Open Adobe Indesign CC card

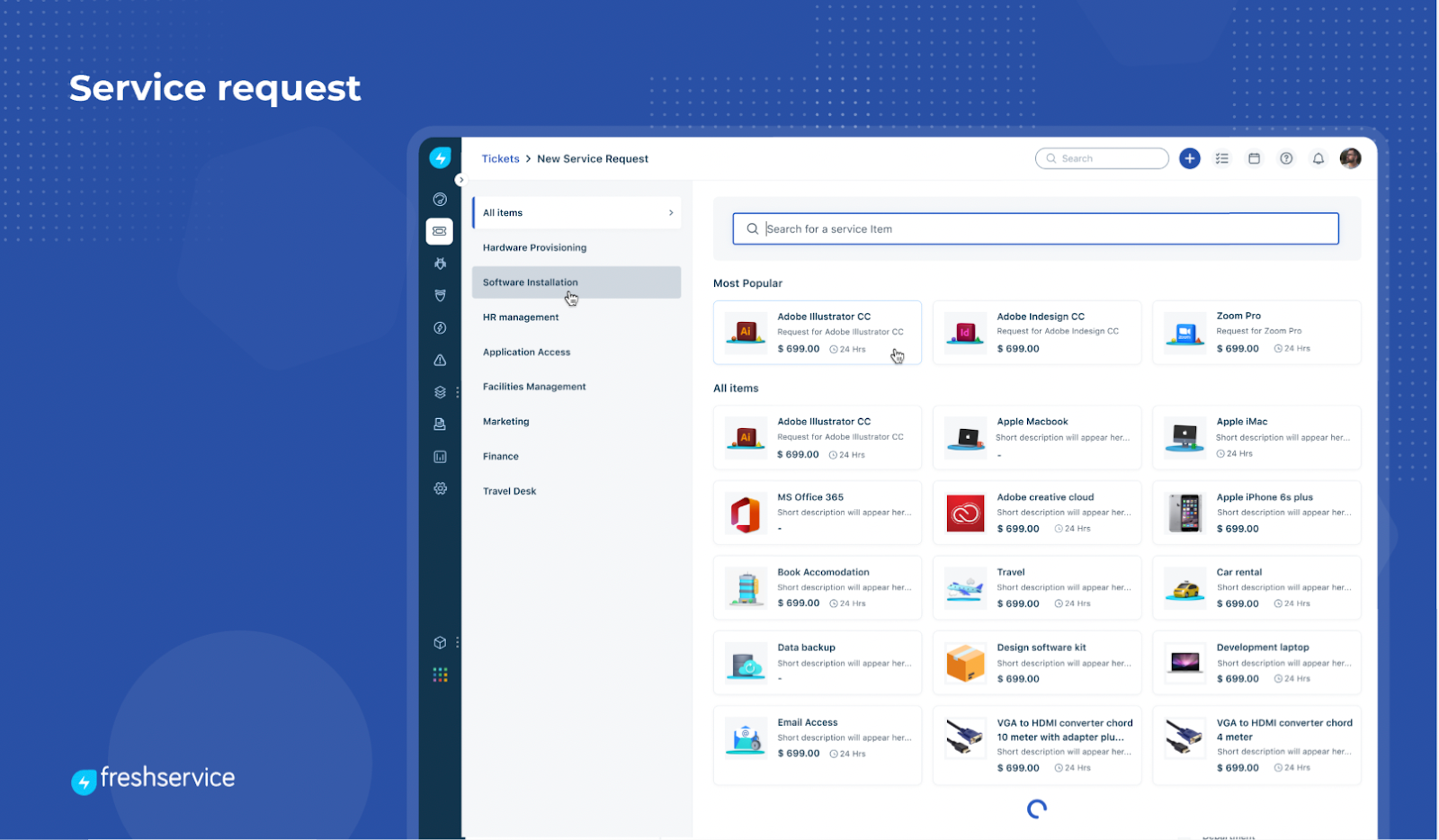click(1037, 333)
